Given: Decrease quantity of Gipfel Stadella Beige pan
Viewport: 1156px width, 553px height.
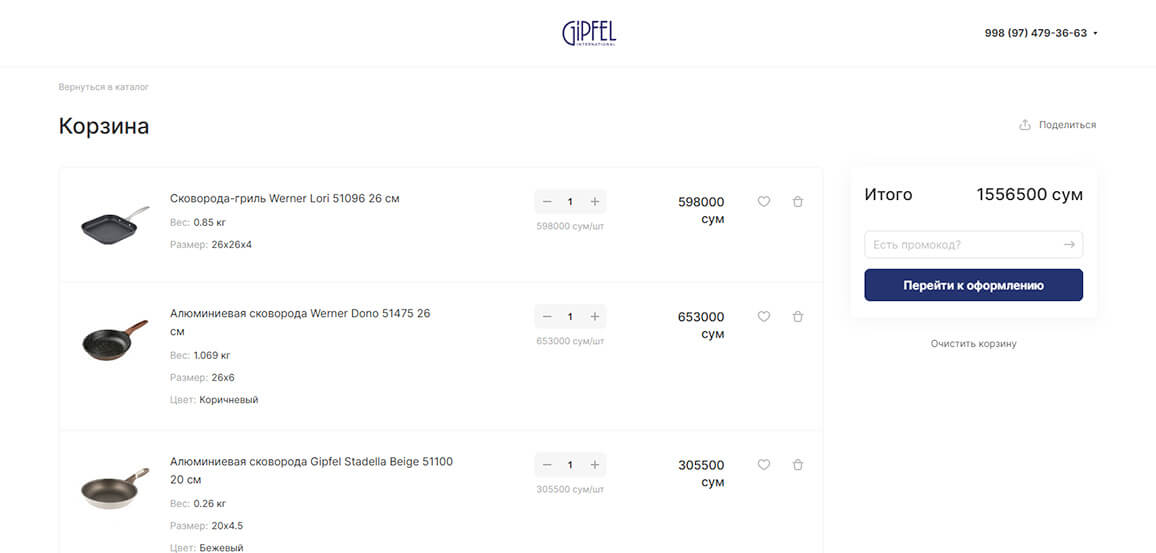Looking at the screenshot, I should (x=547, y=465).
